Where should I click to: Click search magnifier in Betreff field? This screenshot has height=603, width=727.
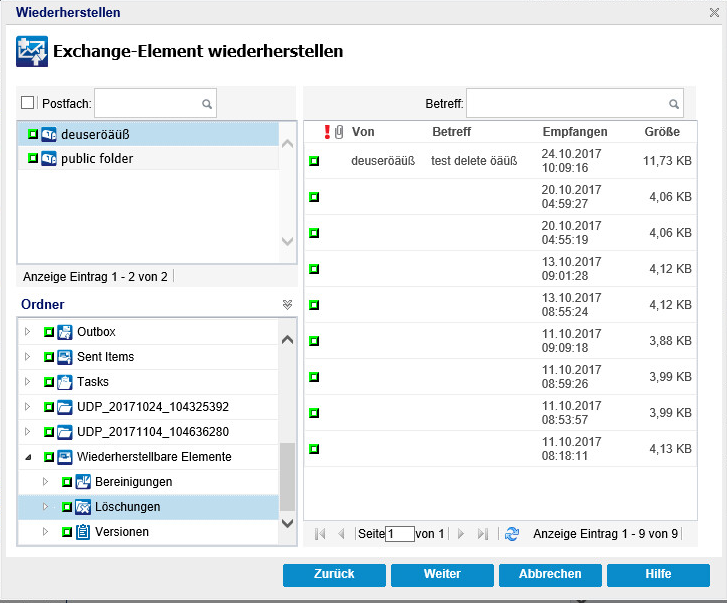point(674,103)
